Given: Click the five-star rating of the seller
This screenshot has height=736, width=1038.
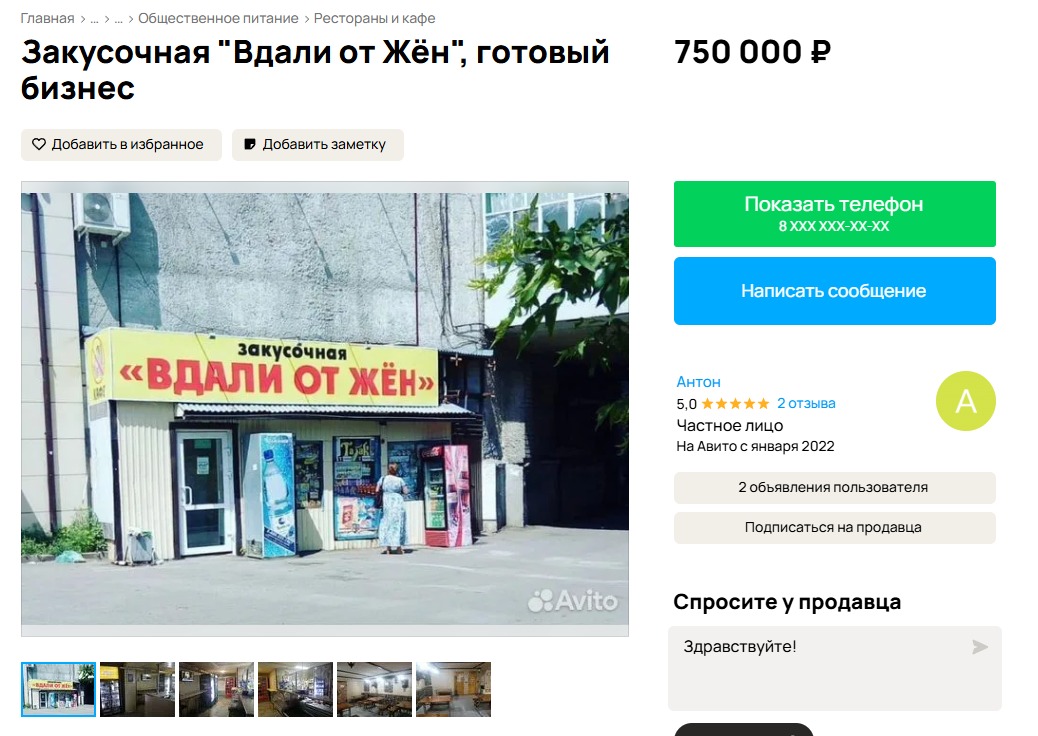Looking at the screenshot, I should pos(735,404).
